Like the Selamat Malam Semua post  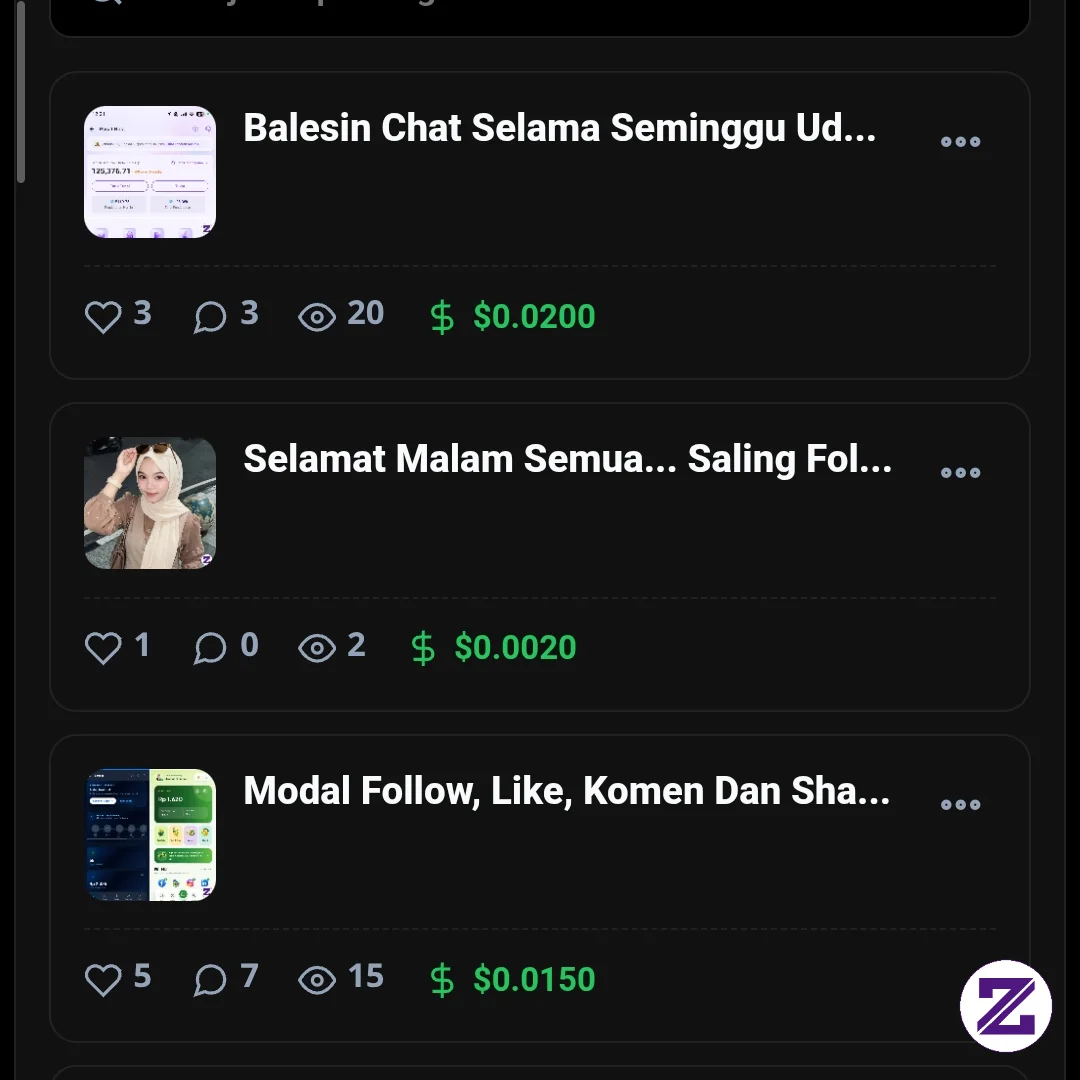click(103, 648)
